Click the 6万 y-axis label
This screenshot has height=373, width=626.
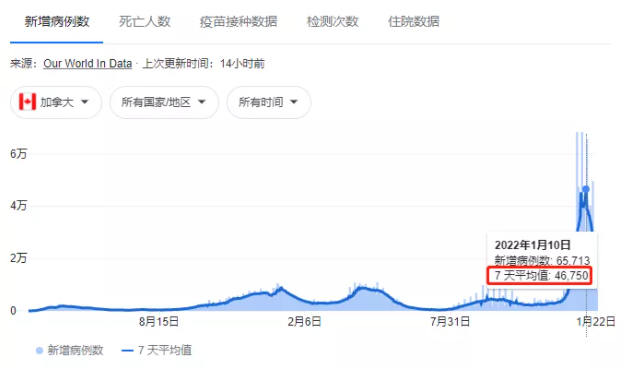click(x=18, y=154)
